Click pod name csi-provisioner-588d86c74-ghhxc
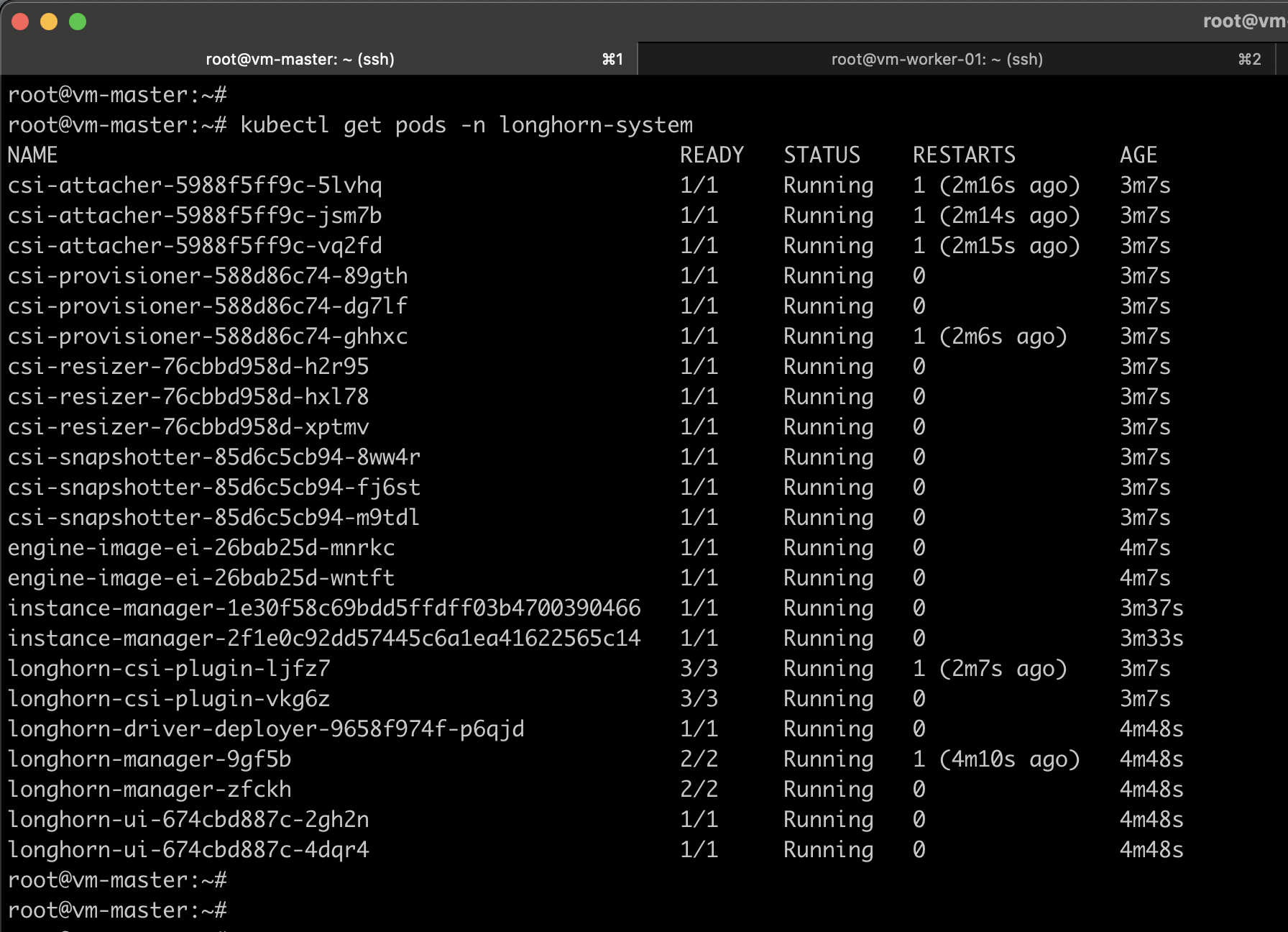 (x=208, y=337)
